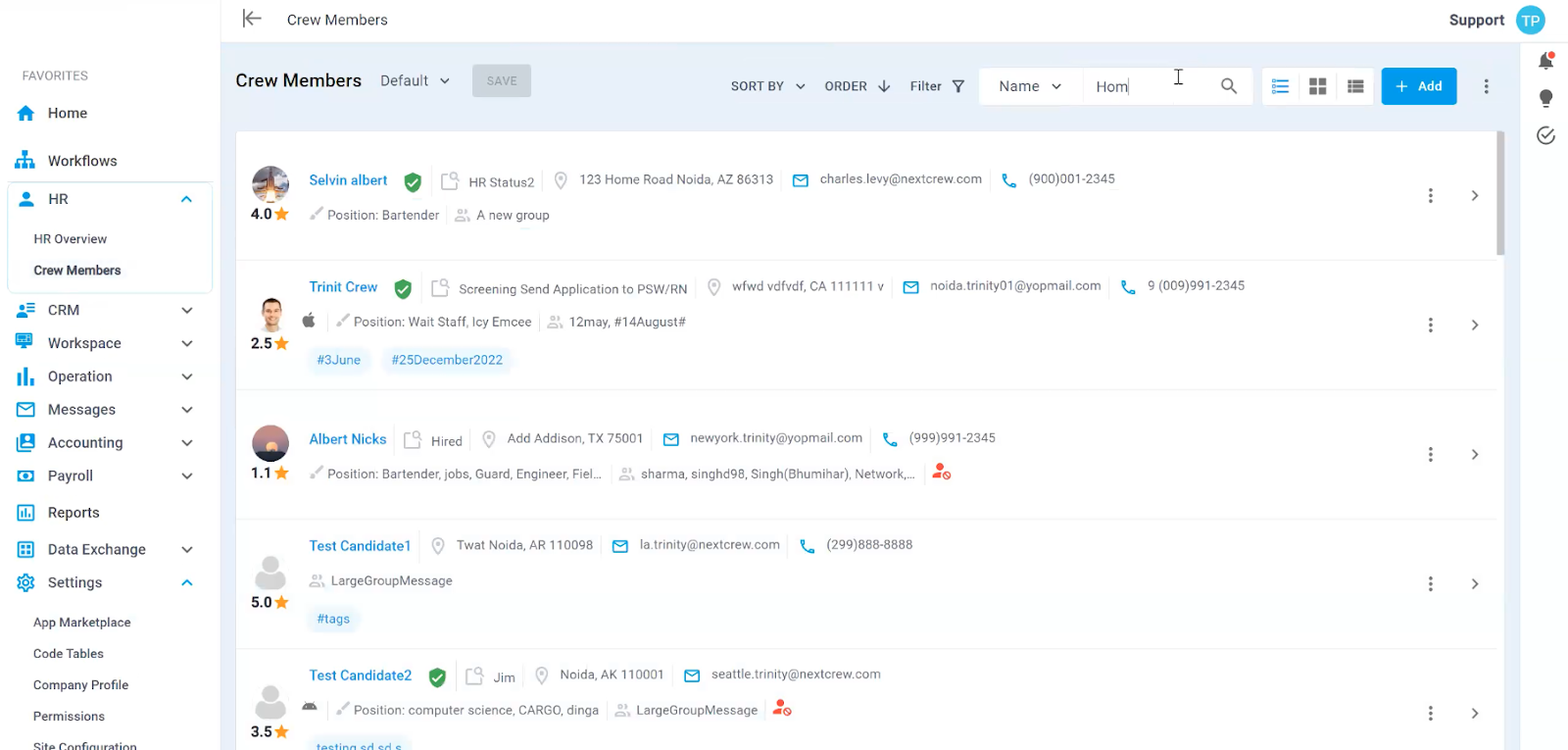The image size is (1568, 750).
Task: Open the SORT BY dropdown
Action: [x=768, y=86]
